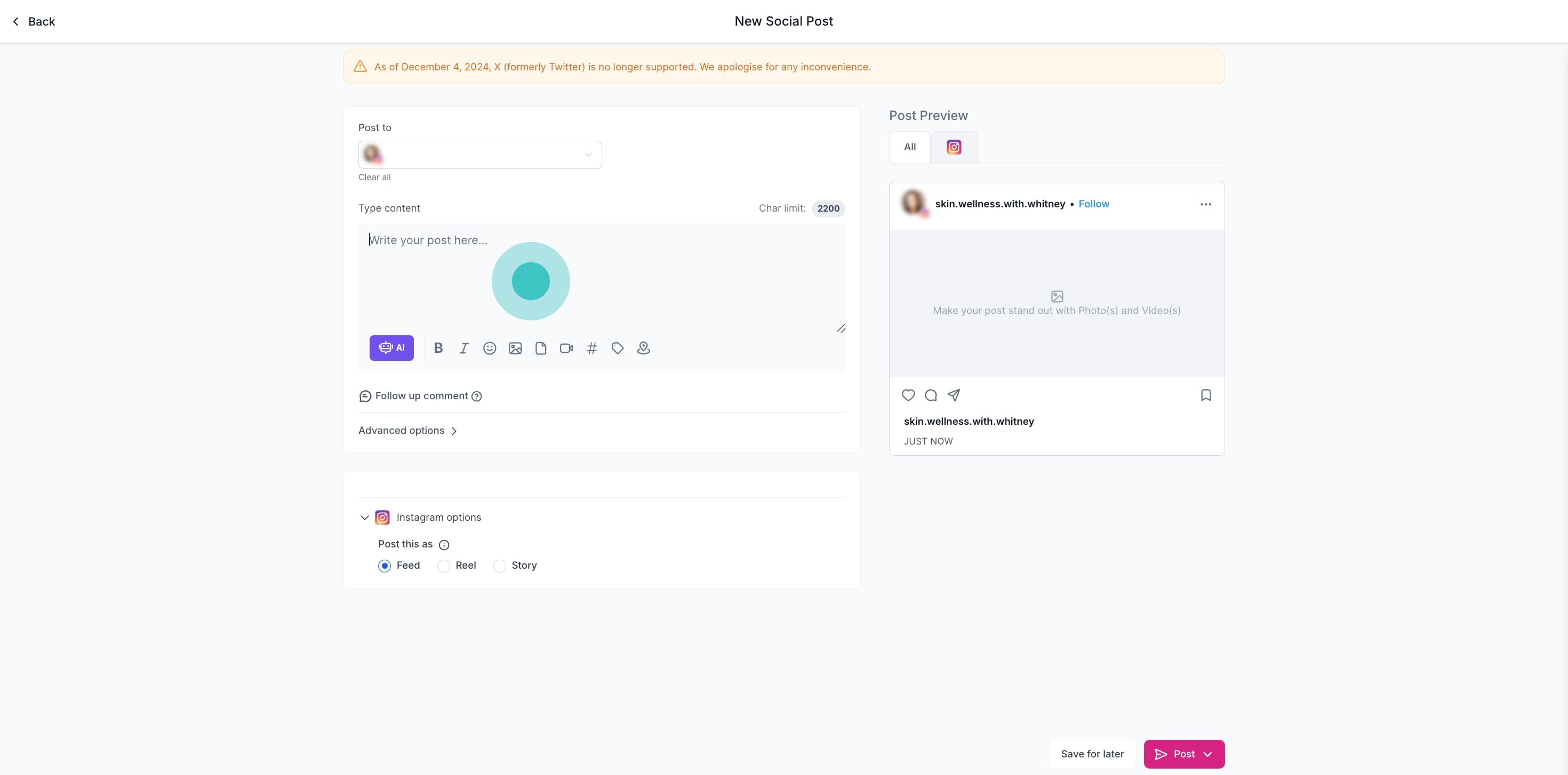1568x775 pixels.
Task: Expand Advanced options
Action: pyautogui.click(x=407, y=431)
